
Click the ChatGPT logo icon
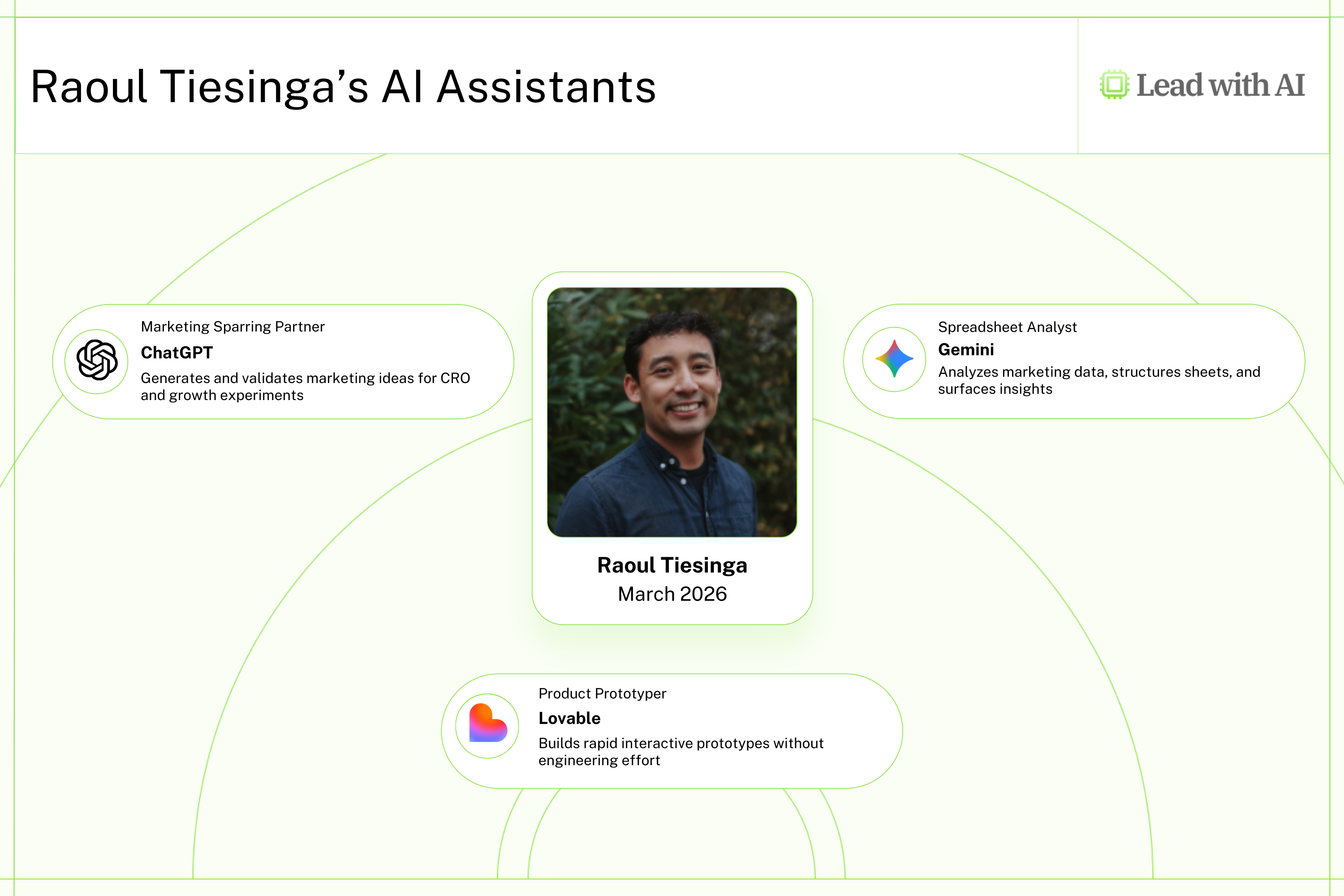pos(97,361)
